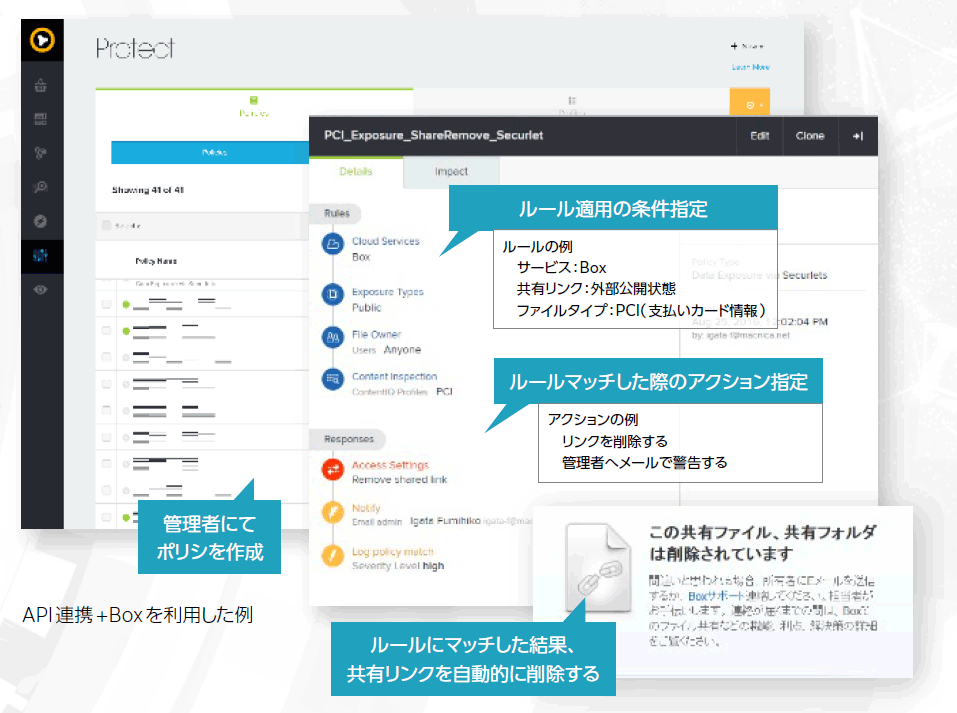957x713 pixels.
Task: Click the broken link file icon in Box notice
Action: coord(598,568)
